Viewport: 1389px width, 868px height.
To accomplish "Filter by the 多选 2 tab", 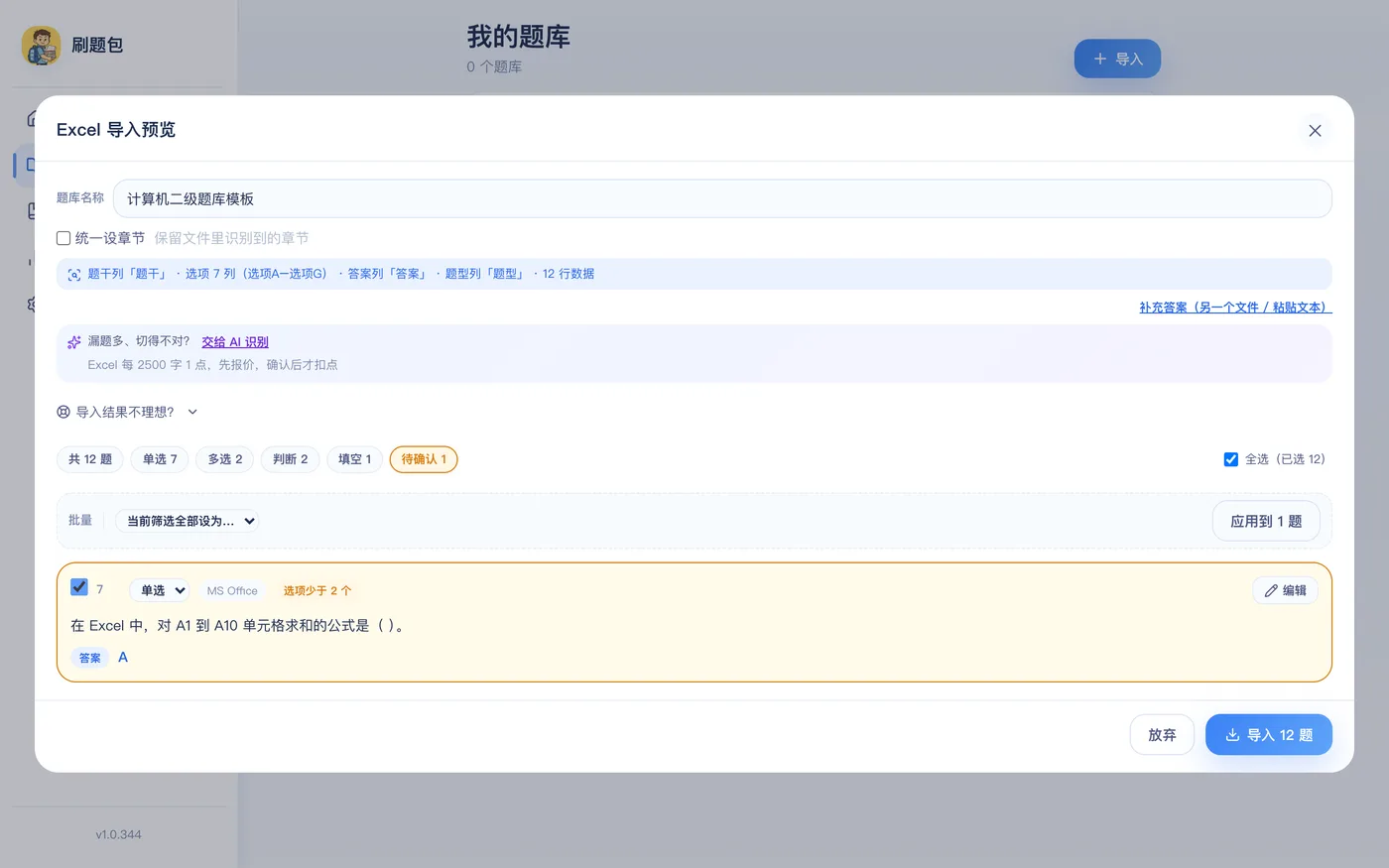I will [x=225, y=459].
